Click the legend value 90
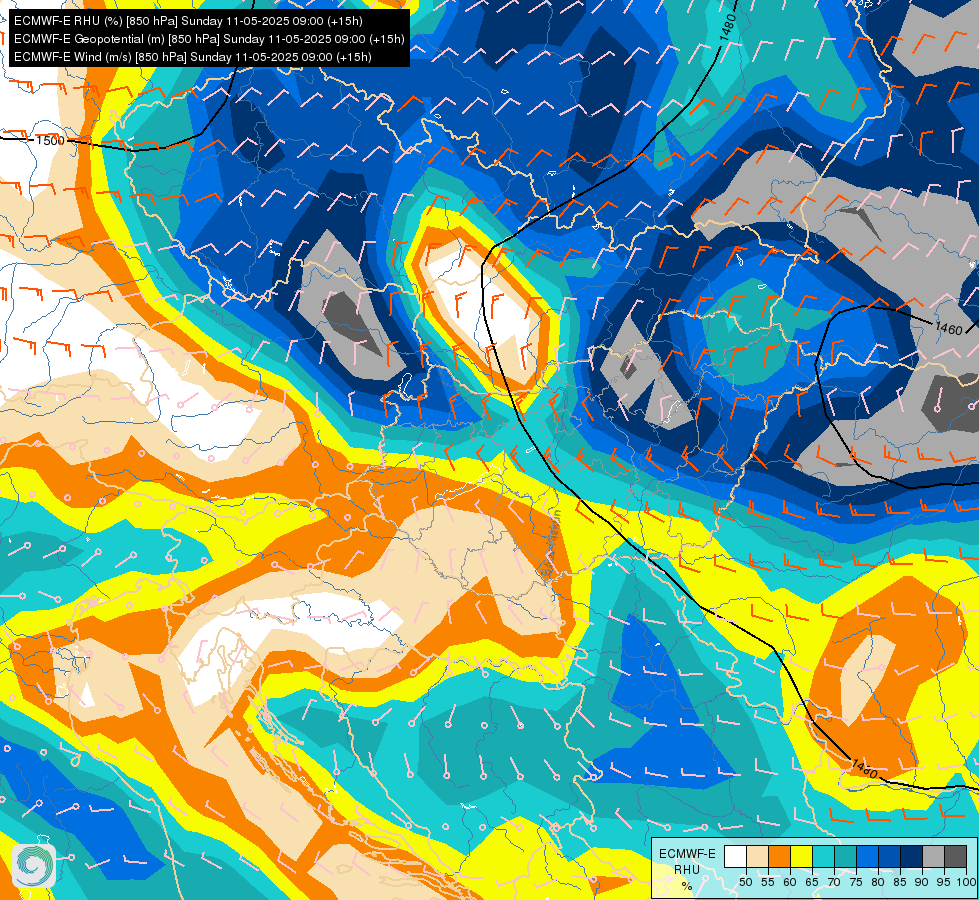The width and height of the screenshot is (979, 900). click(x=922, y=882)
